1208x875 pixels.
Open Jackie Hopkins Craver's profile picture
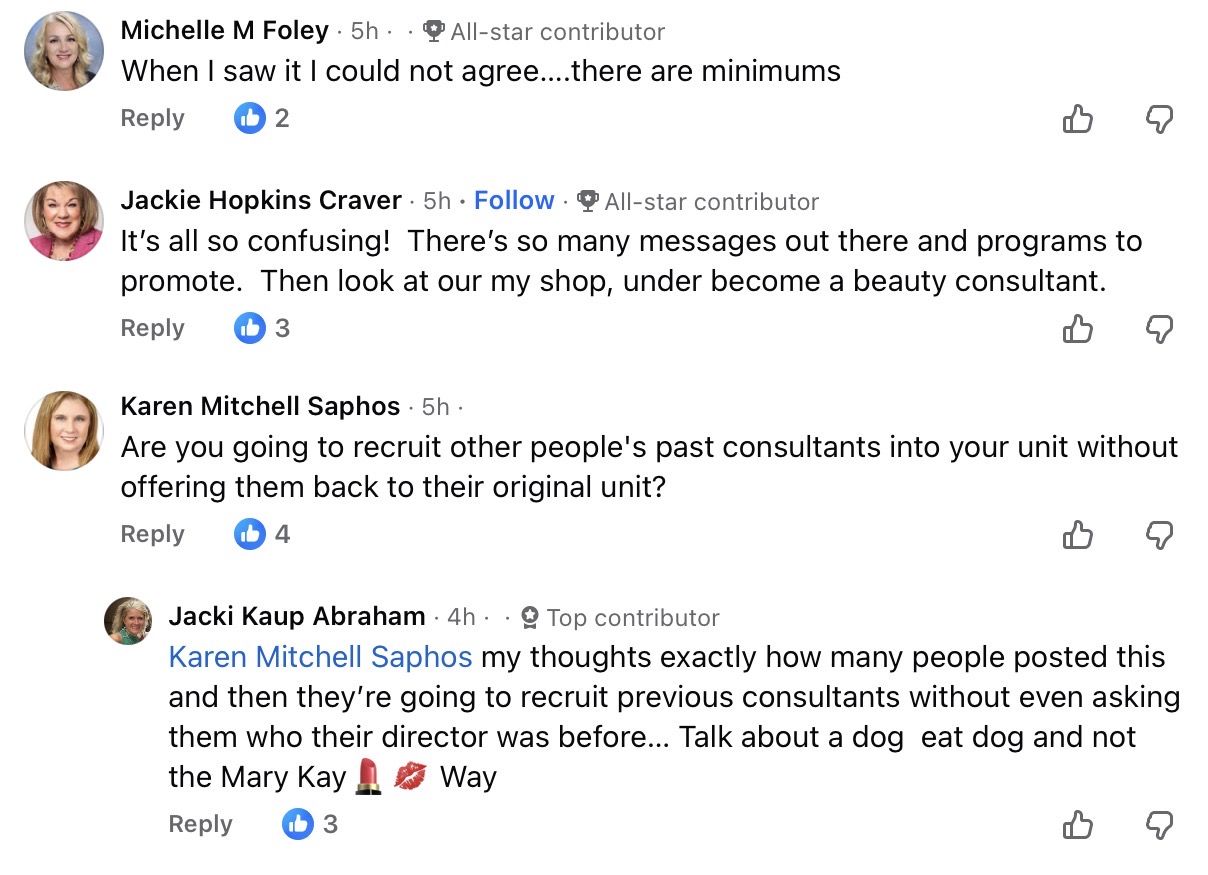(64, 221)
